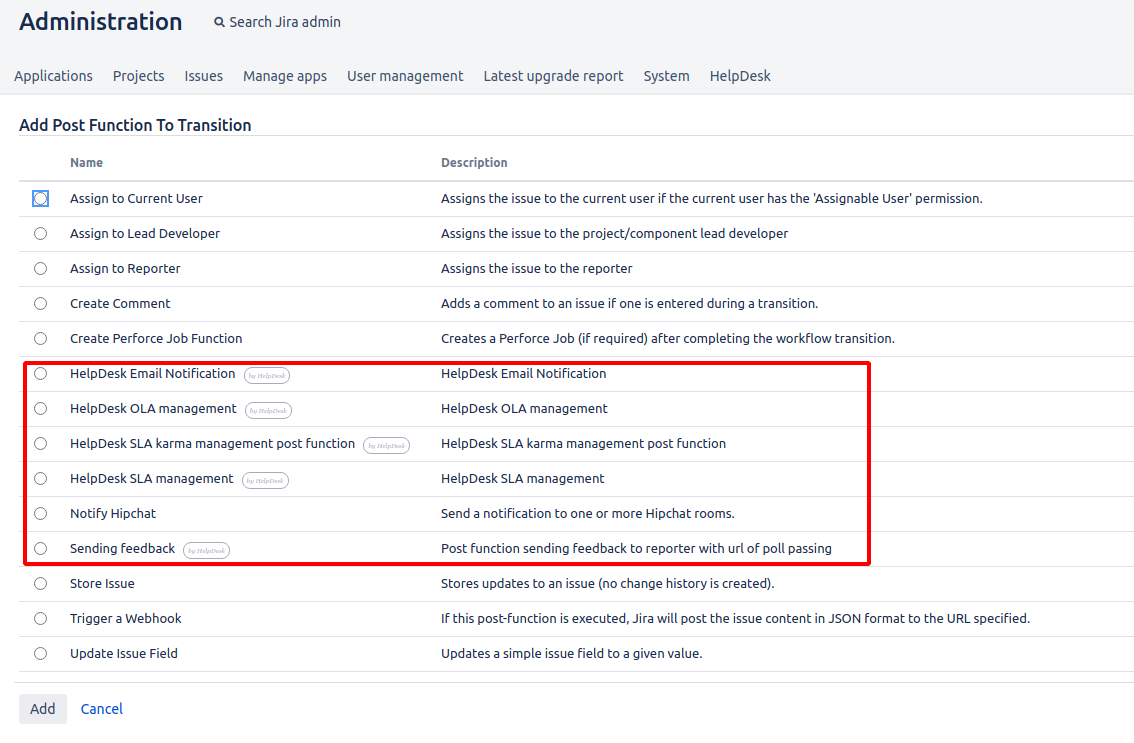
Task: Click 'Assigns the issue to the reporter' description
Action: click(537, 268)
